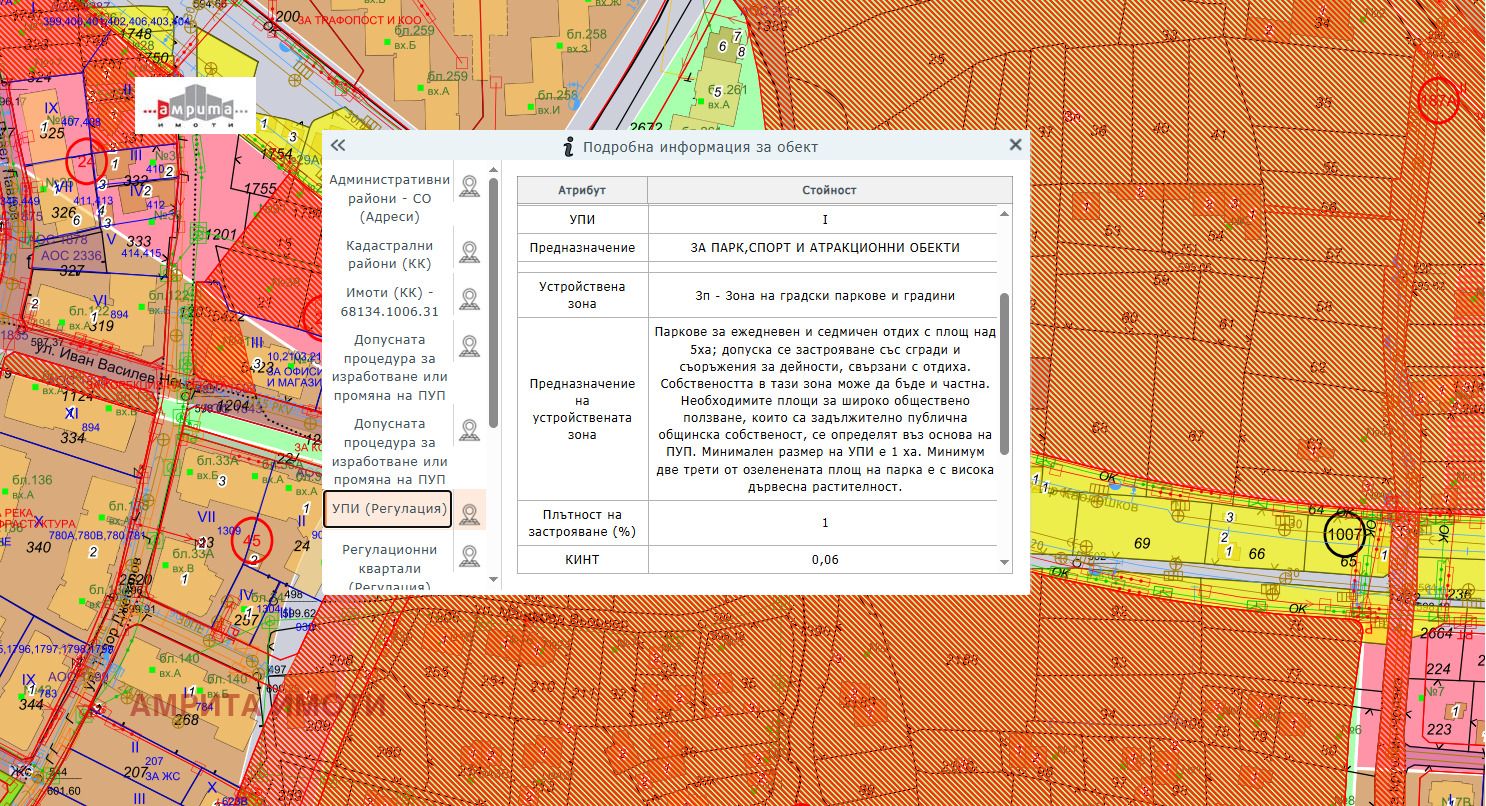Select the УПИ (Регулация) tab
The height and width of the screenshot is (806, 1486).
point(388,510)
